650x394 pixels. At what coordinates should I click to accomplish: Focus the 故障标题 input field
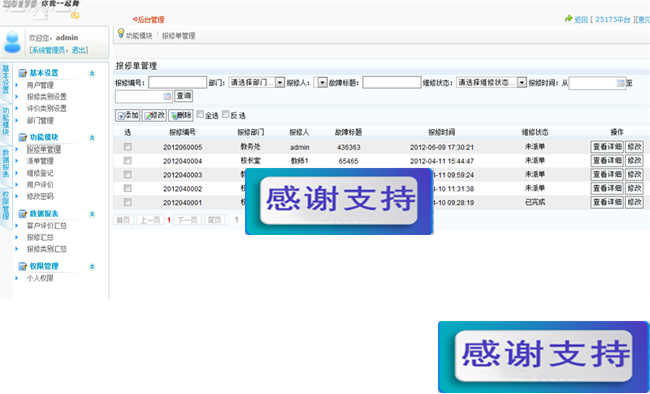(392, 83)
